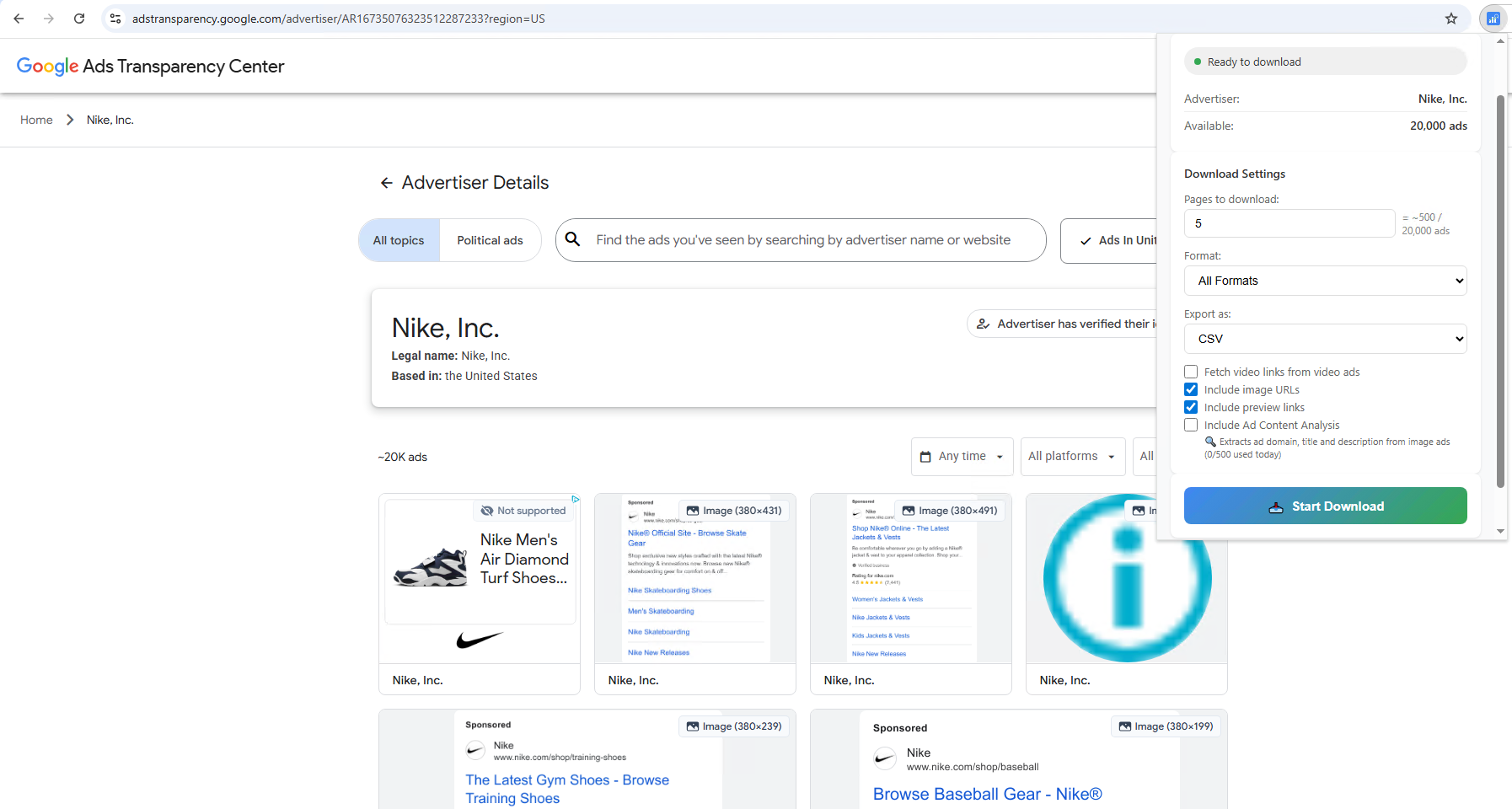This screenshot has height=809, width=1512.
Task: Uncheck Include image URLs
Action: pos(1191,389)
